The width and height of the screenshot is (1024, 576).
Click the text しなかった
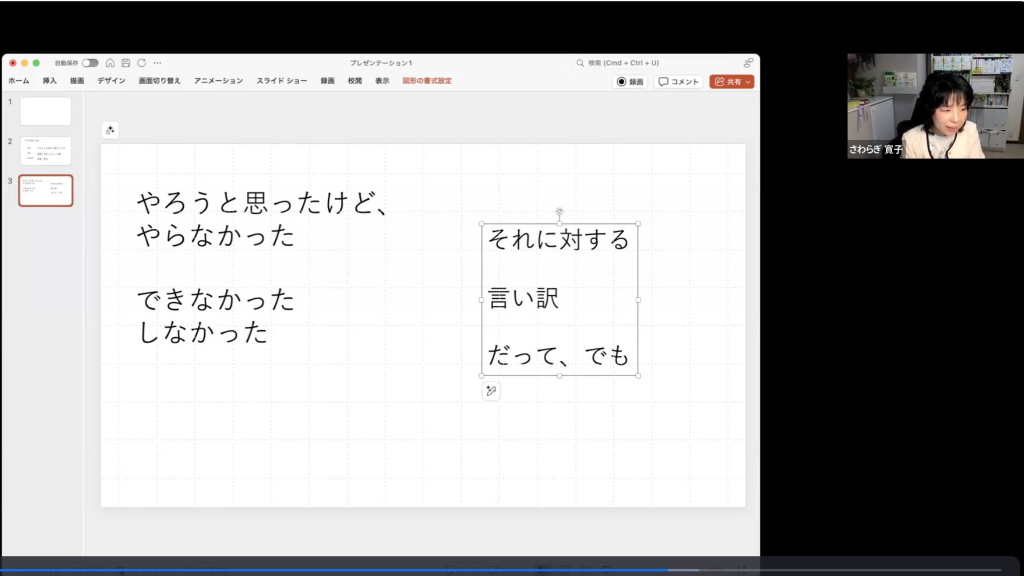203,332
